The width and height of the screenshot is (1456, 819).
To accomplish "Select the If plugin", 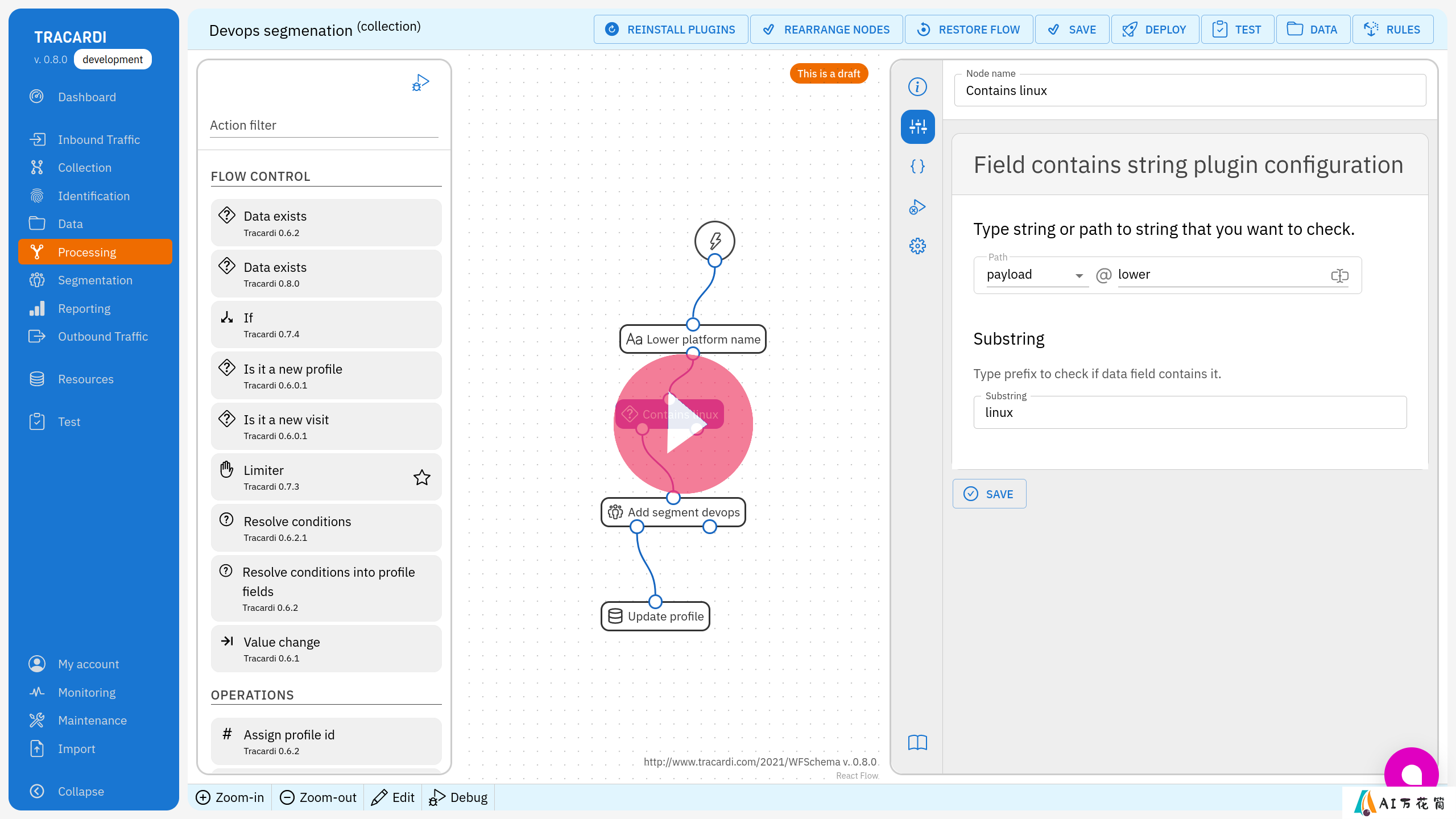I will click(x=326, y=324).
